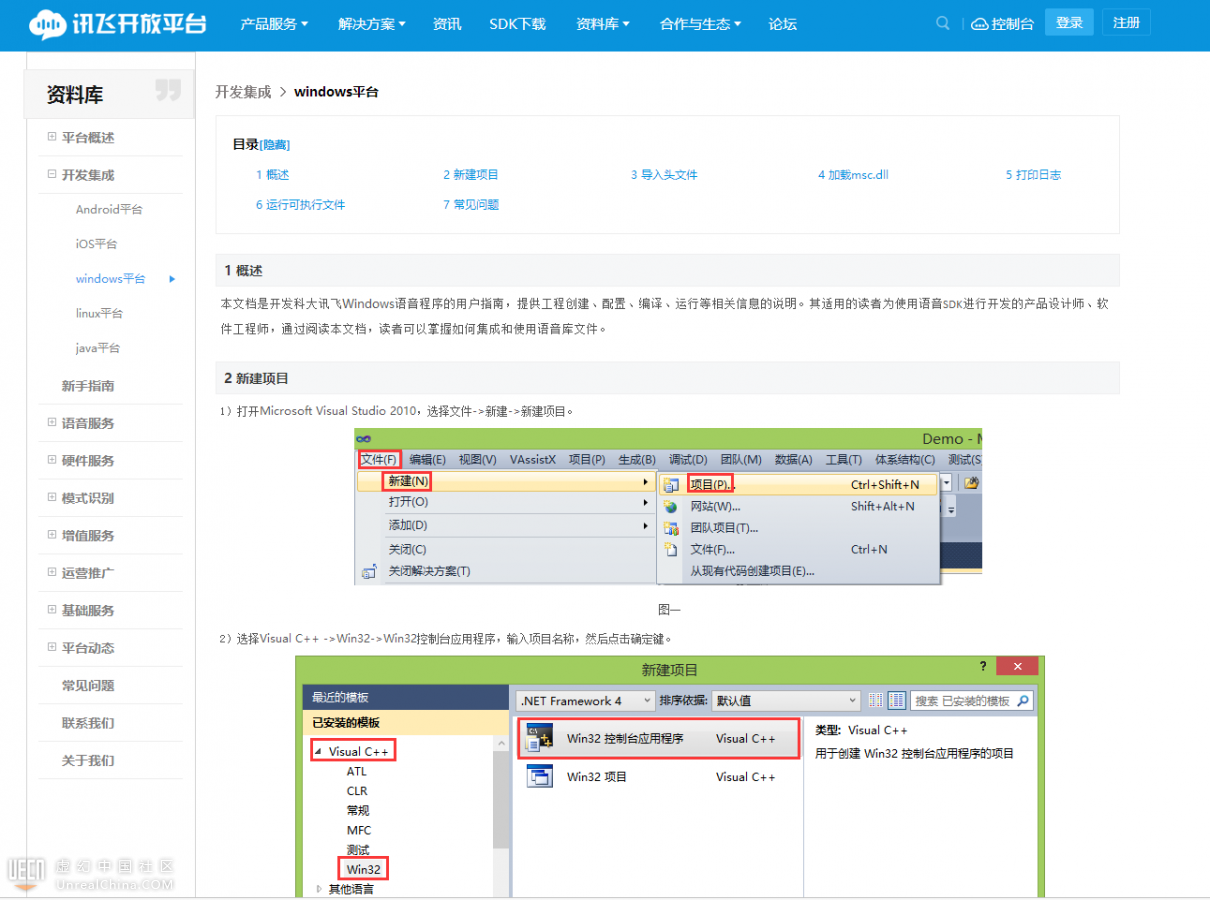This screenshot has height=900, width=1210.
Task: Jump to 7 常见问题 in contents
Action: tap(471, 205)
